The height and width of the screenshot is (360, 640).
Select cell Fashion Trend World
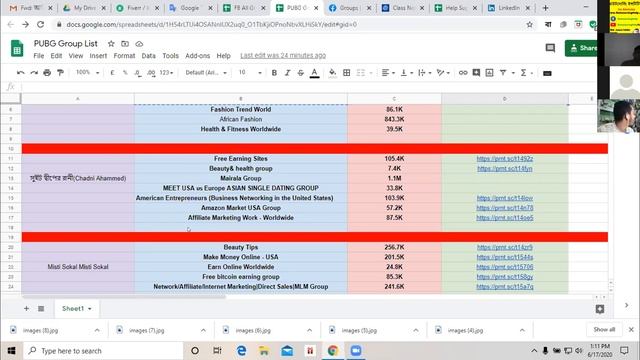tap(240, 109)
